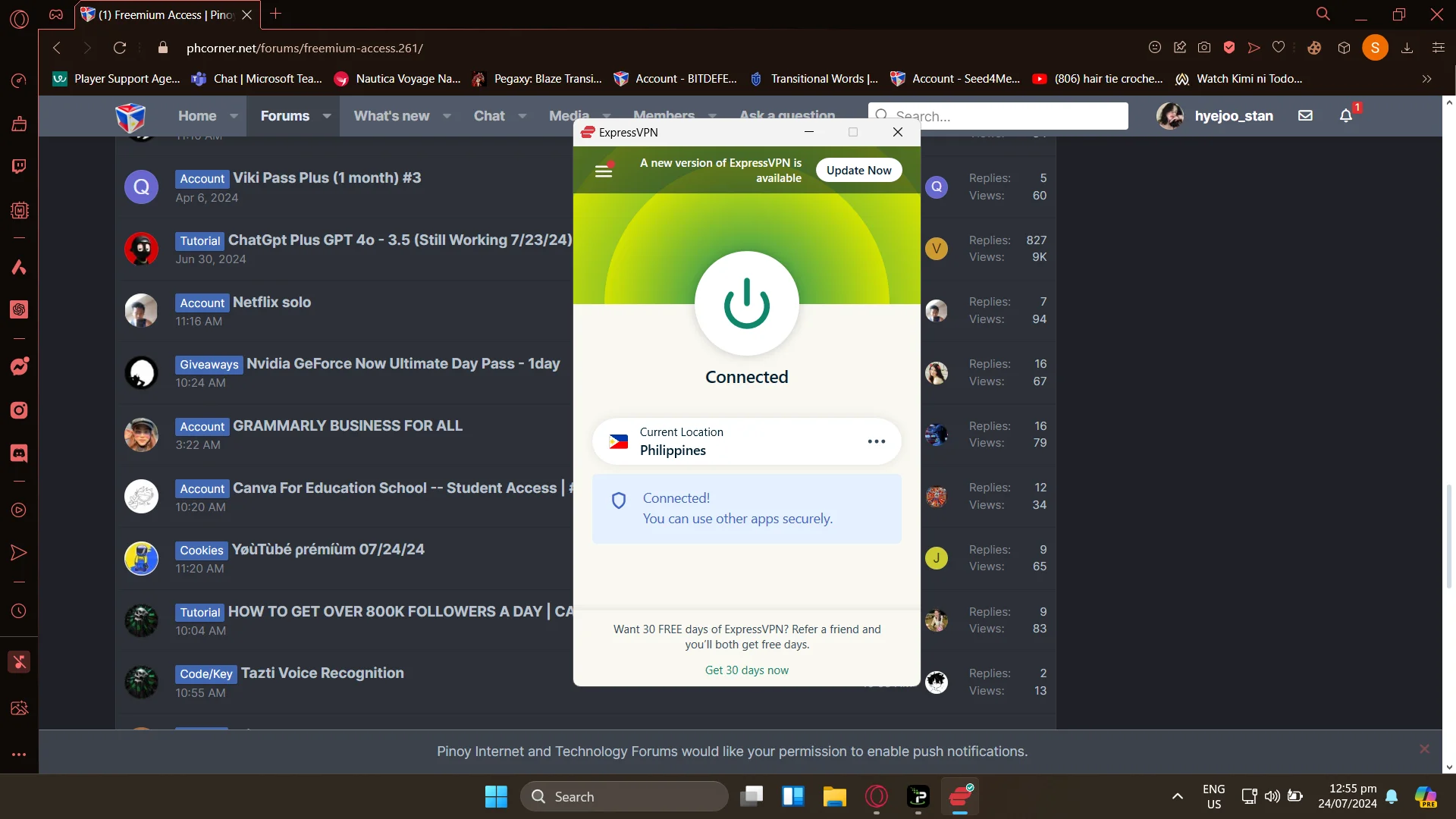Expand the bookmarks bar overflow chevron
This screenshot has height=819, width=1456.
tap(1426, 79)
